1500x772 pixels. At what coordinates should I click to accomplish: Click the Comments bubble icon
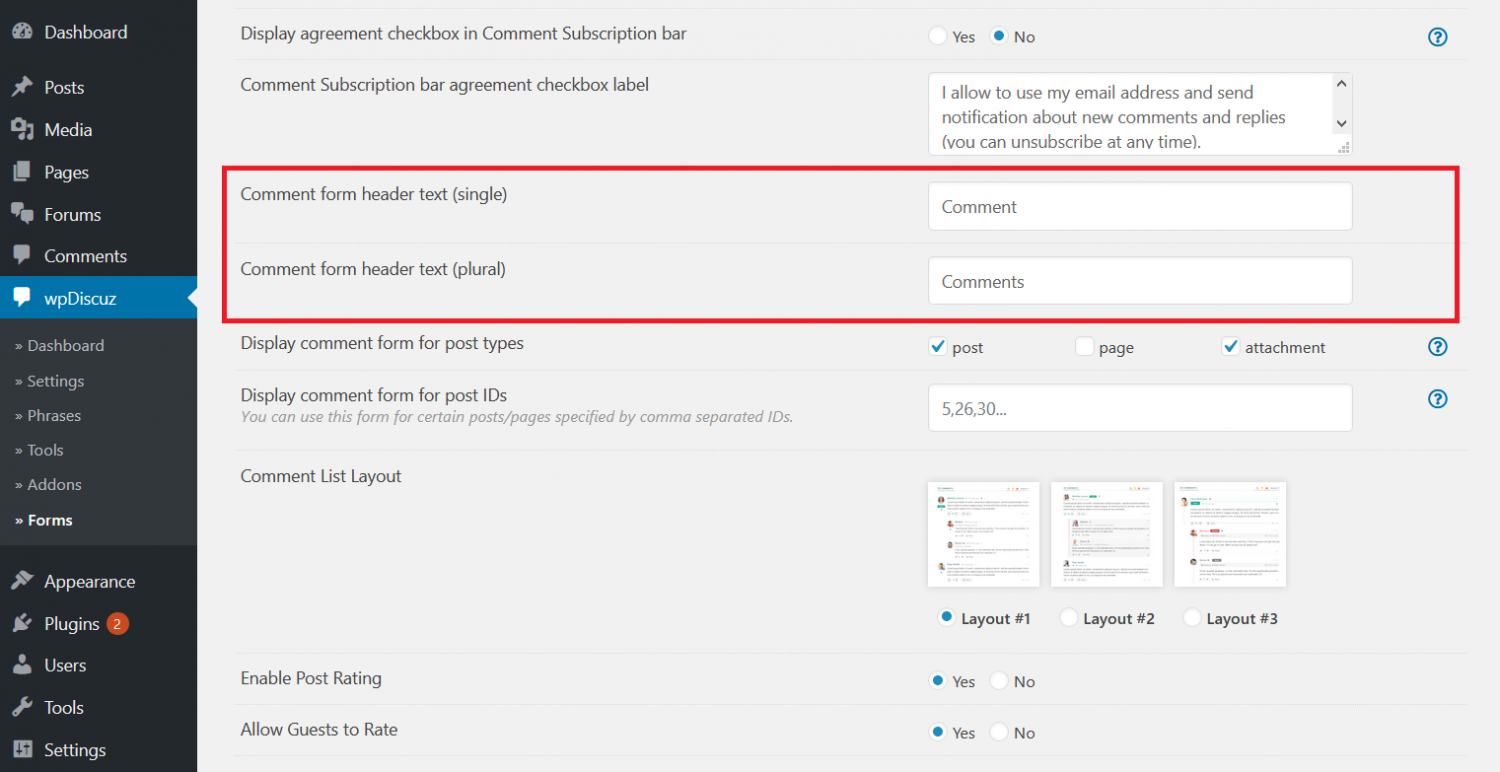[22, 256]
